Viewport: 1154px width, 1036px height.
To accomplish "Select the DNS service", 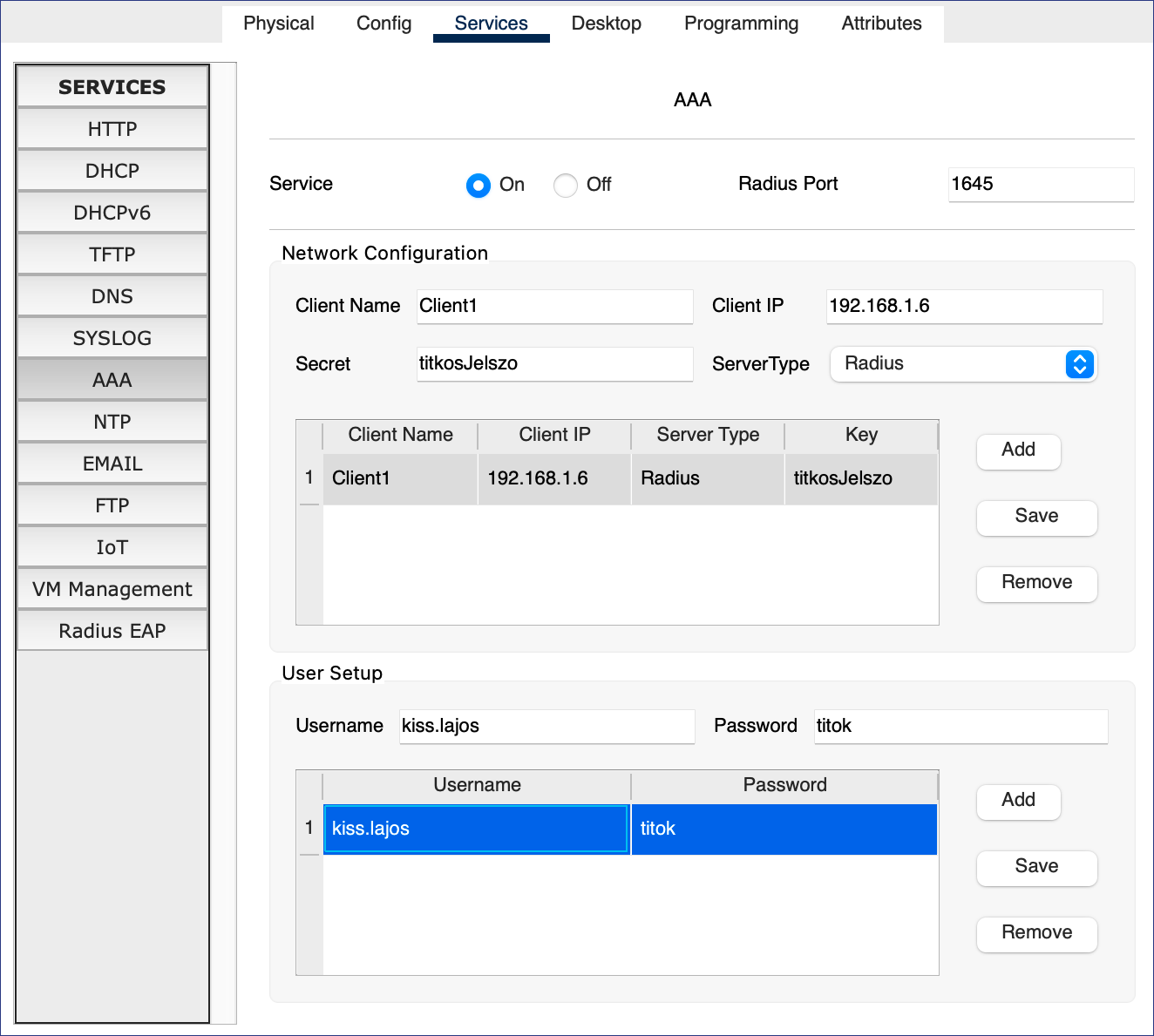I will click(x=112, y=296).
